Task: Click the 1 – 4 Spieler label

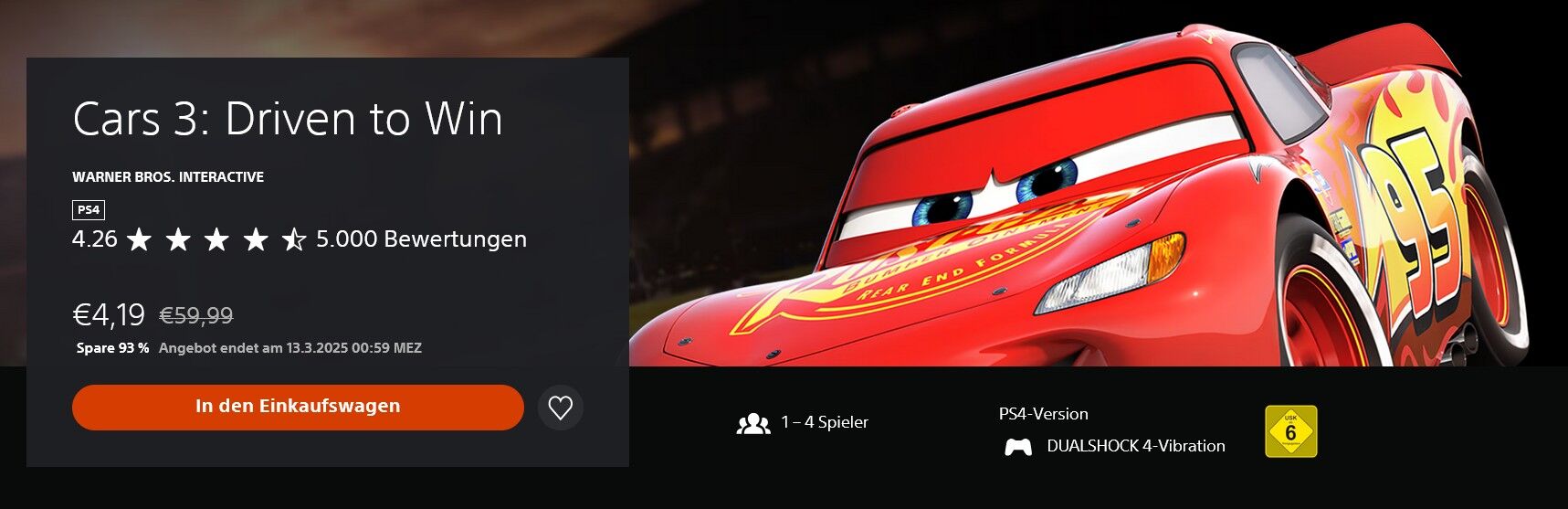Action: click(825, 422)
